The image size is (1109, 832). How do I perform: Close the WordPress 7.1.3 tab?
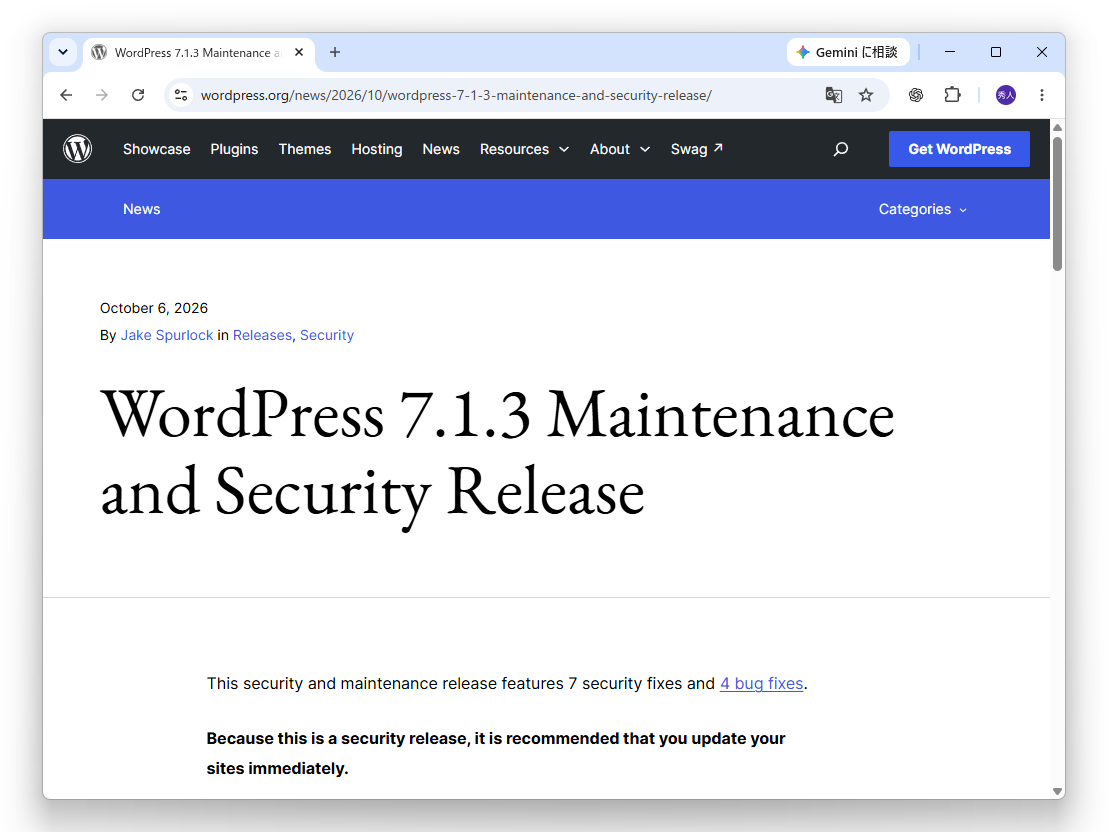pos(299,52)
